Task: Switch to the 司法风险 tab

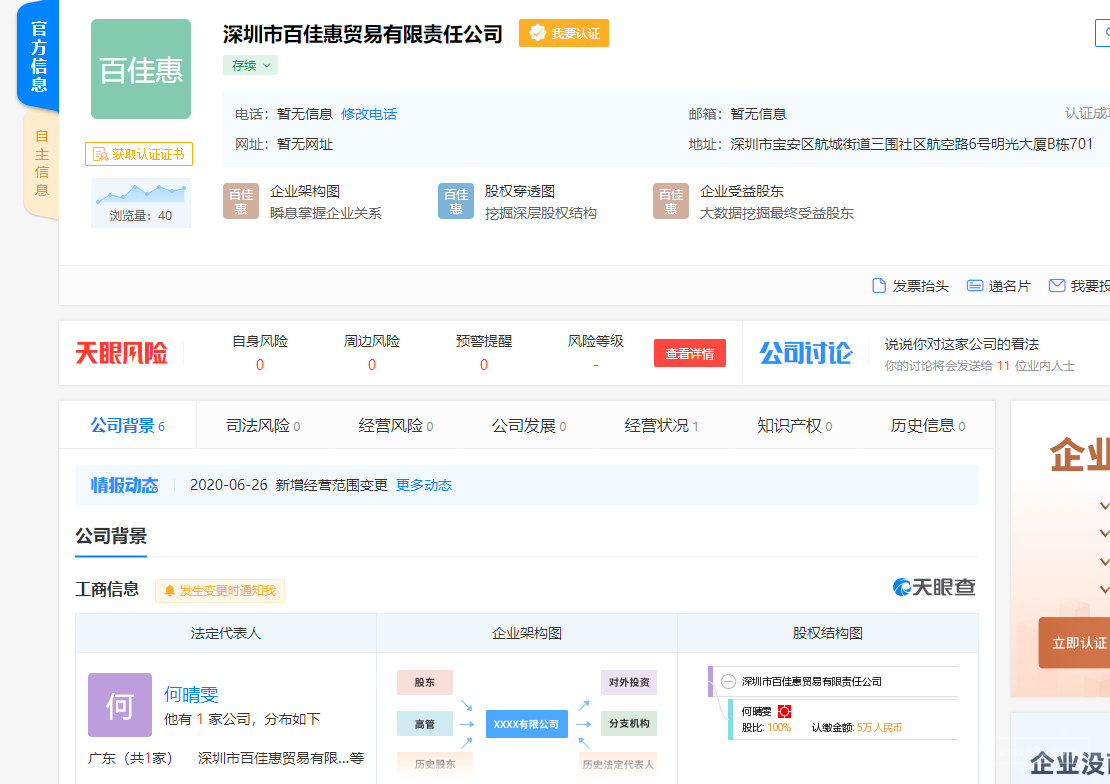Action: click(263, 426)
